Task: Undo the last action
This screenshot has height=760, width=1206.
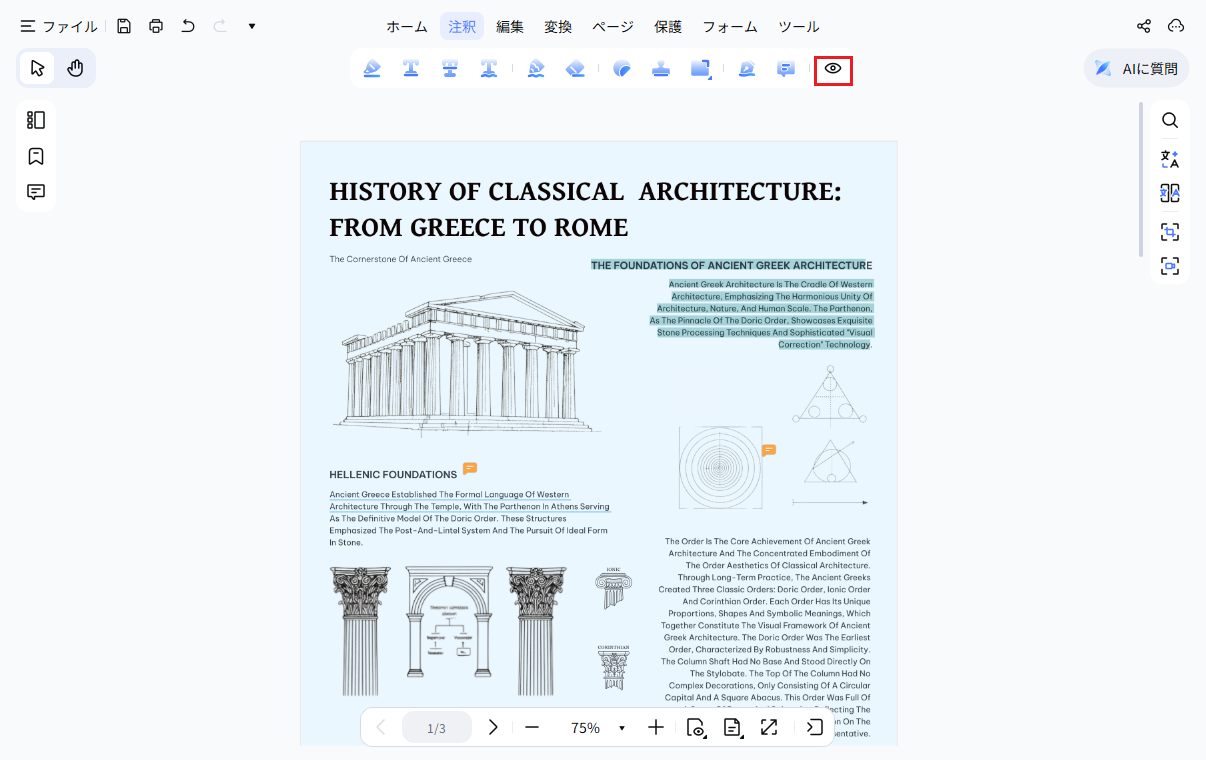Action: pyautogui.click(x=188, y=26)
